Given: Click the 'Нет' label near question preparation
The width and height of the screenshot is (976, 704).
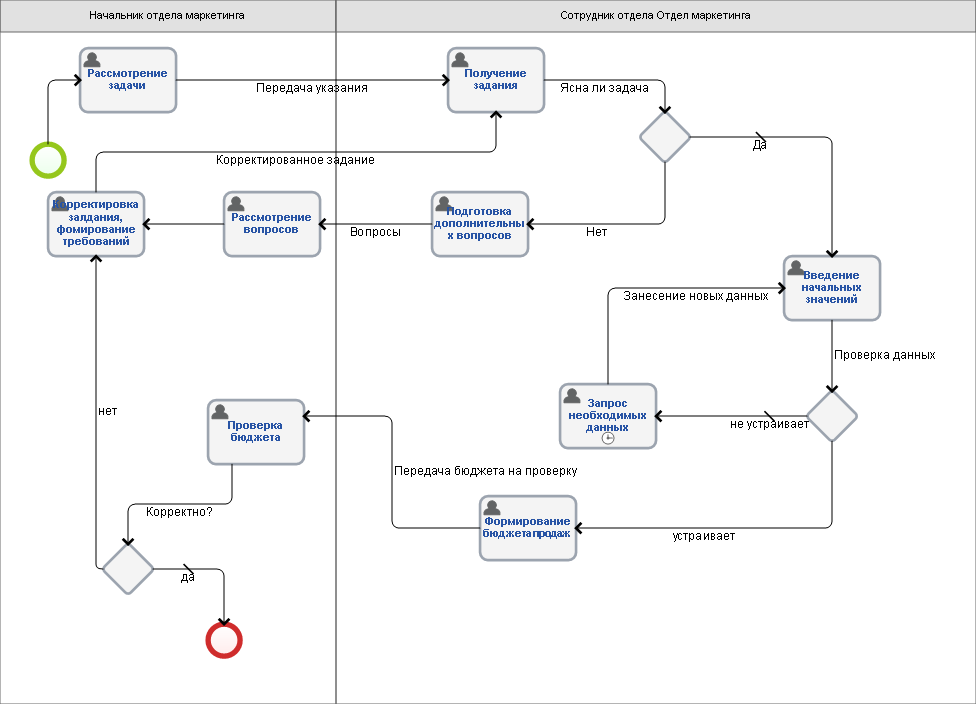Looking at the screenshot, I should point(596,232).
